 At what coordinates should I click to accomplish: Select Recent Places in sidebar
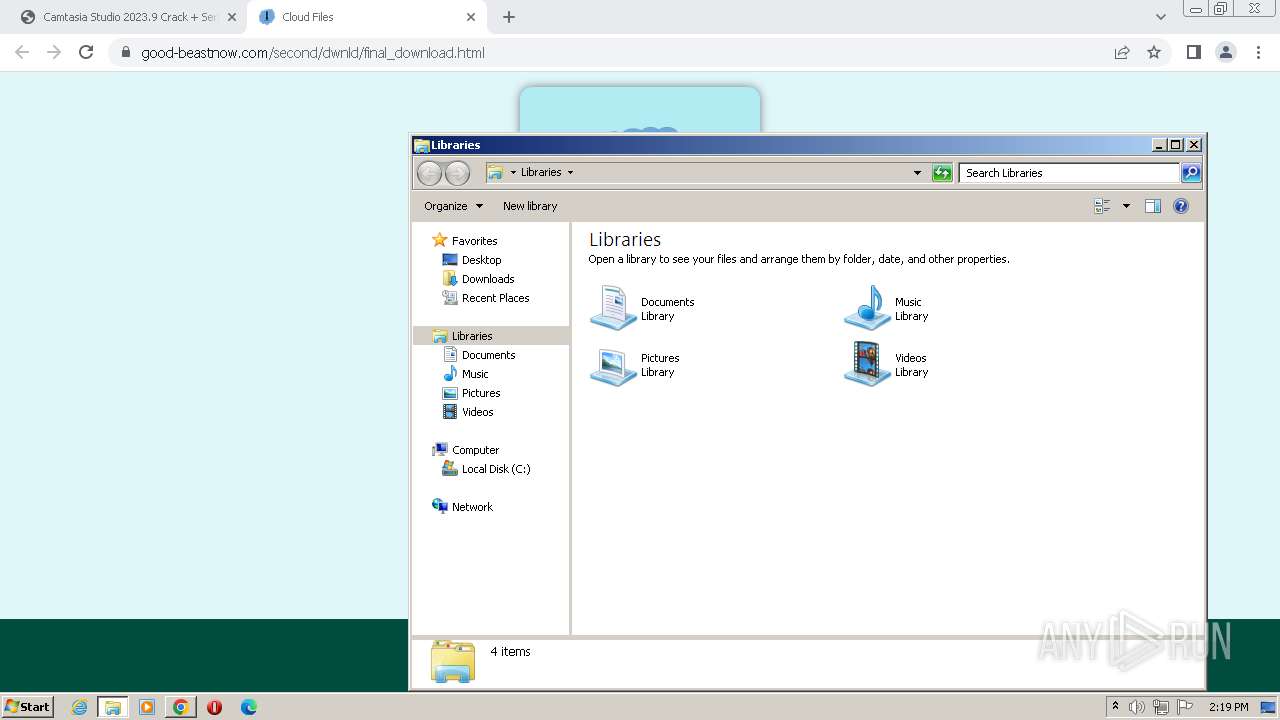pyautogui.click(x=495, y=298)
